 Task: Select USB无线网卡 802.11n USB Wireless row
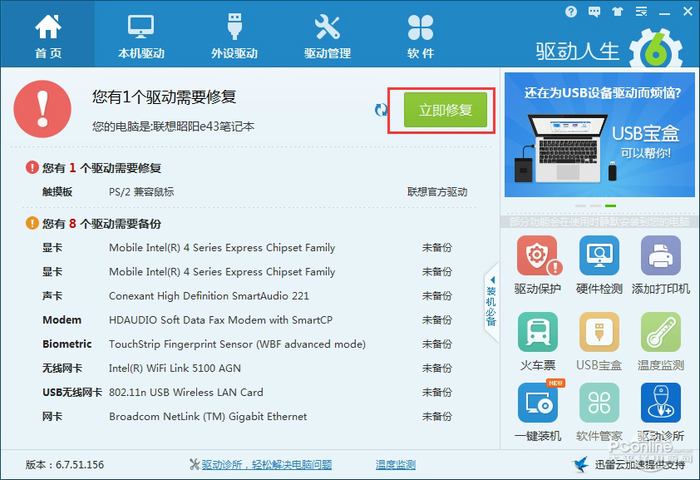[247, 392]
